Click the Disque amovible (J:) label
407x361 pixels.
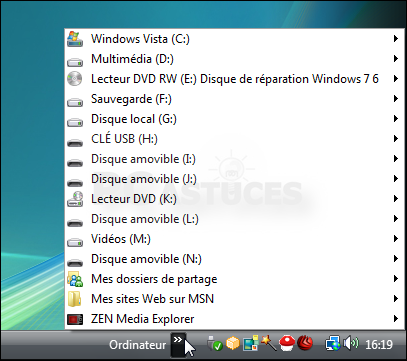click(144, 179)
